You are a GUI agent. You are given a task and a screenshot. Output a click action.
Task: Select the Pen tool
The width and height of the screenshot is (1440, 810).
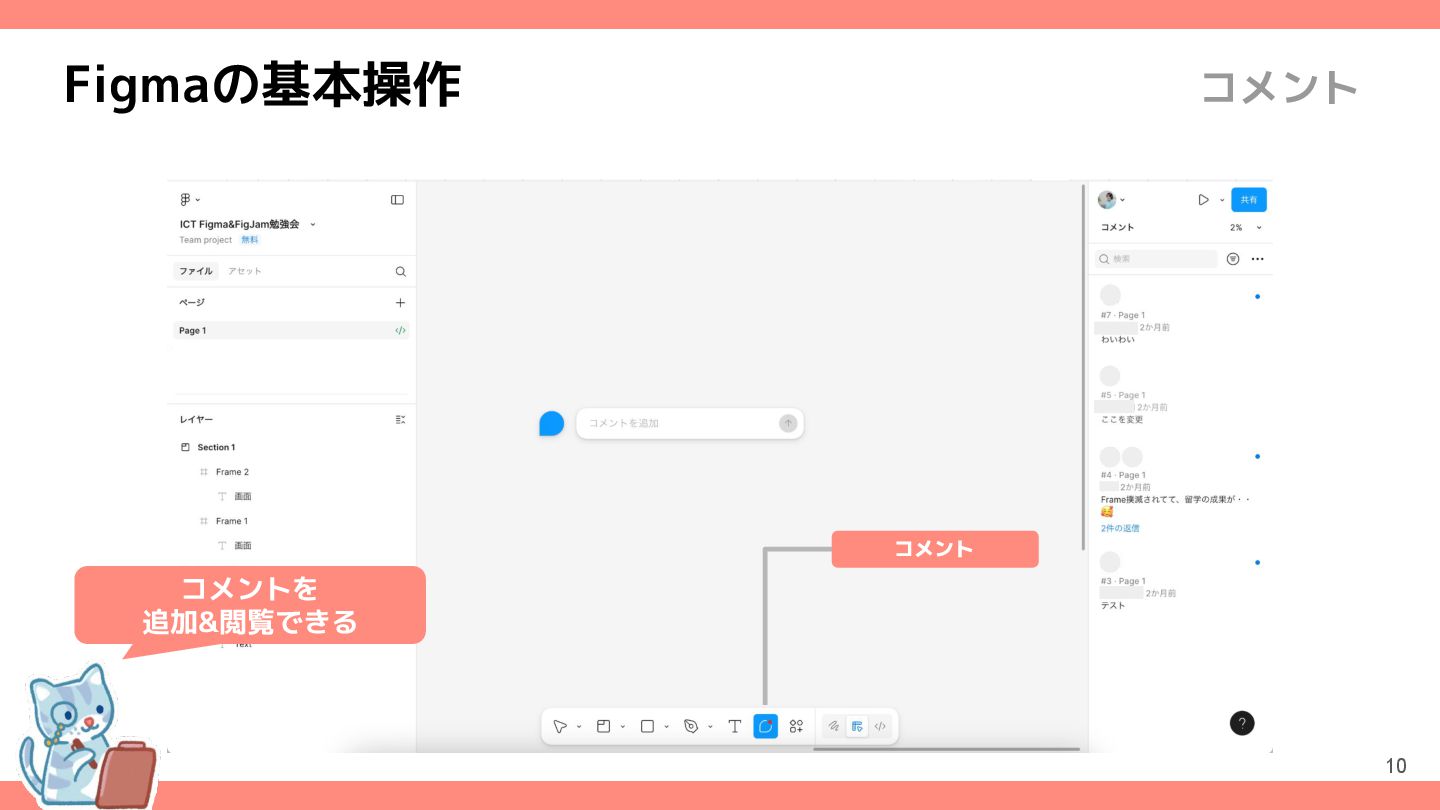coord(691,727)
